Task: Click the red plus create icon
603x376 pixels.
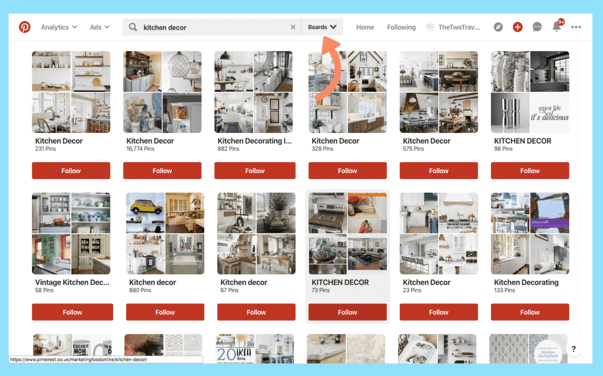Action: tap(518, 27)
